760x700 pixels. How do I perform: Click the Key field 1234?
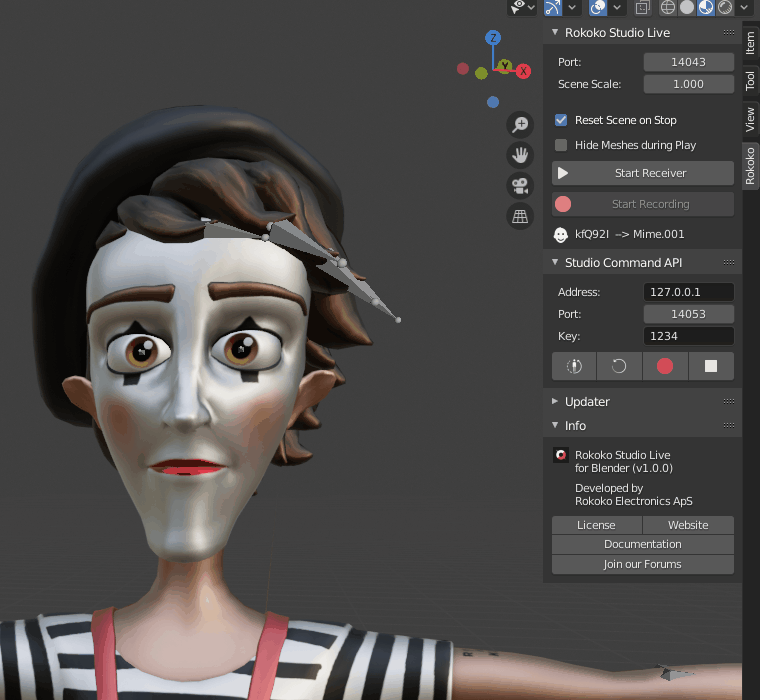coord(688,336)
